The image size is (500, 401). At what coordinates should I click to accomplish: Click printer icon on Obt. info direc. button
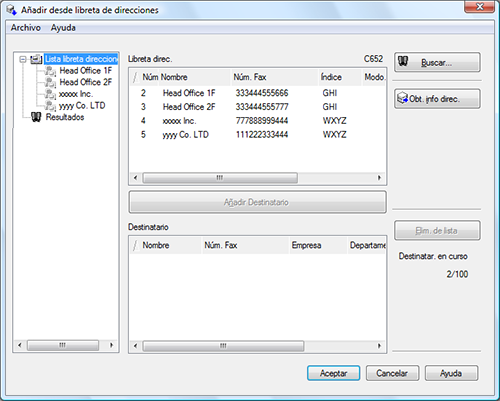[x=402, y=98]
